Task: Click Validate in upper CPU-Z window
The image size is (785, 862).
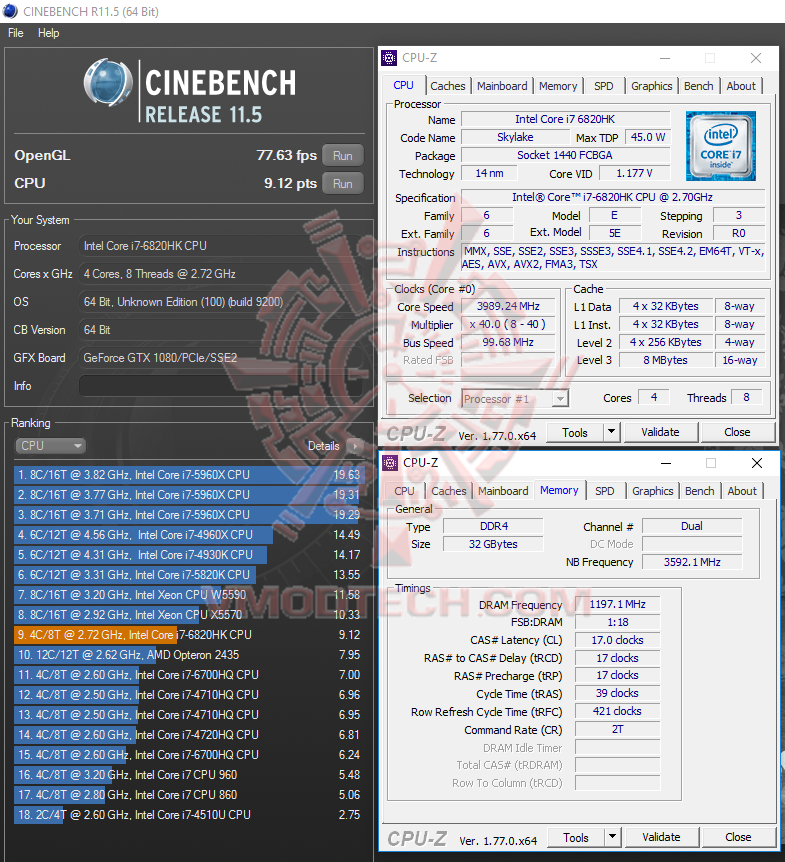Action: coord(661,433)
